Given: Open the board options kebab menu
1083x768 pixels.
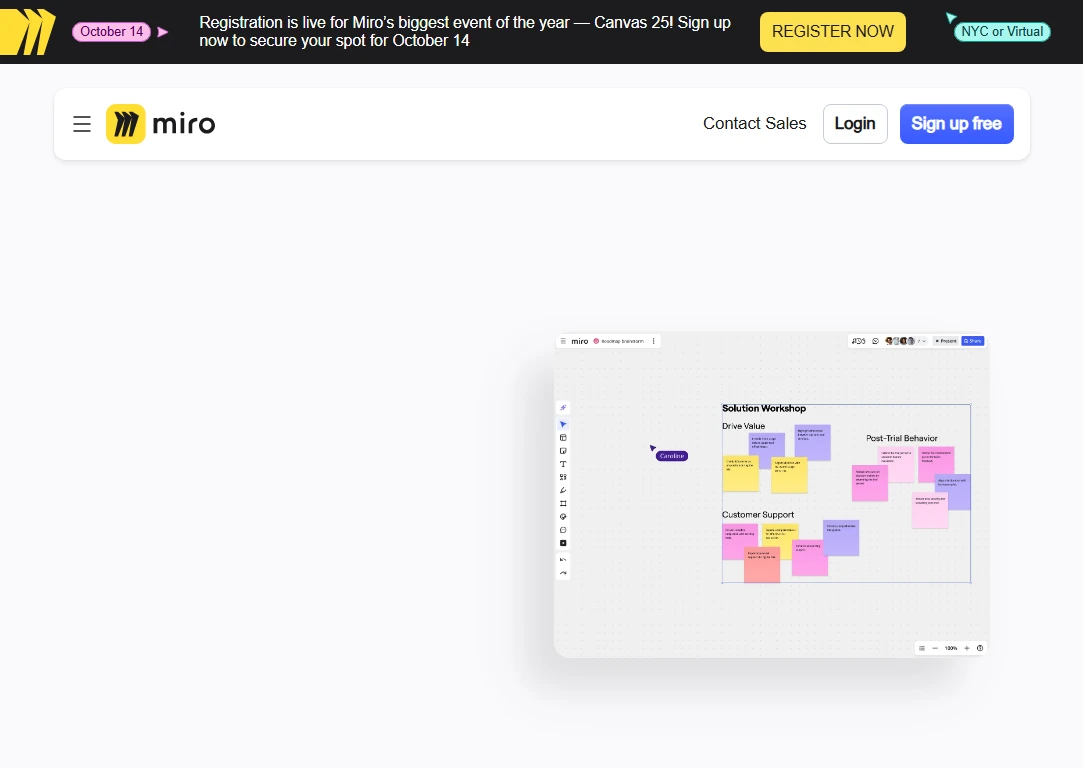Looking at the screenshot, I should (653, 341).
